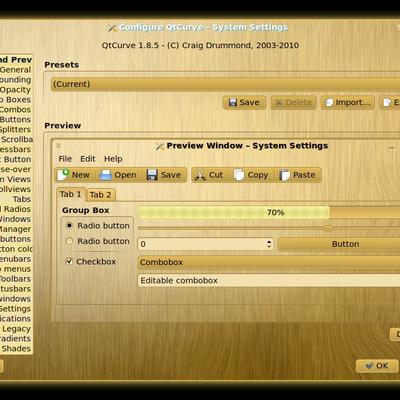Open the Combobox dropdown

pyautogui.click(x=269, y=262)
